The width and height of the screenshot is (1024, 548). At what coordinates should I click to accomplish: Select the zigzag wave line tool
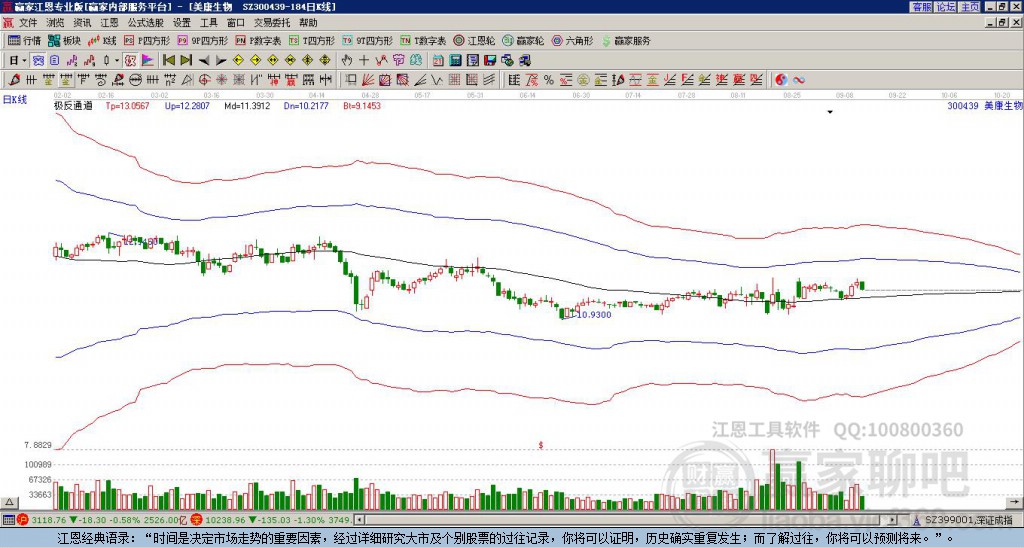pos(435,80)
